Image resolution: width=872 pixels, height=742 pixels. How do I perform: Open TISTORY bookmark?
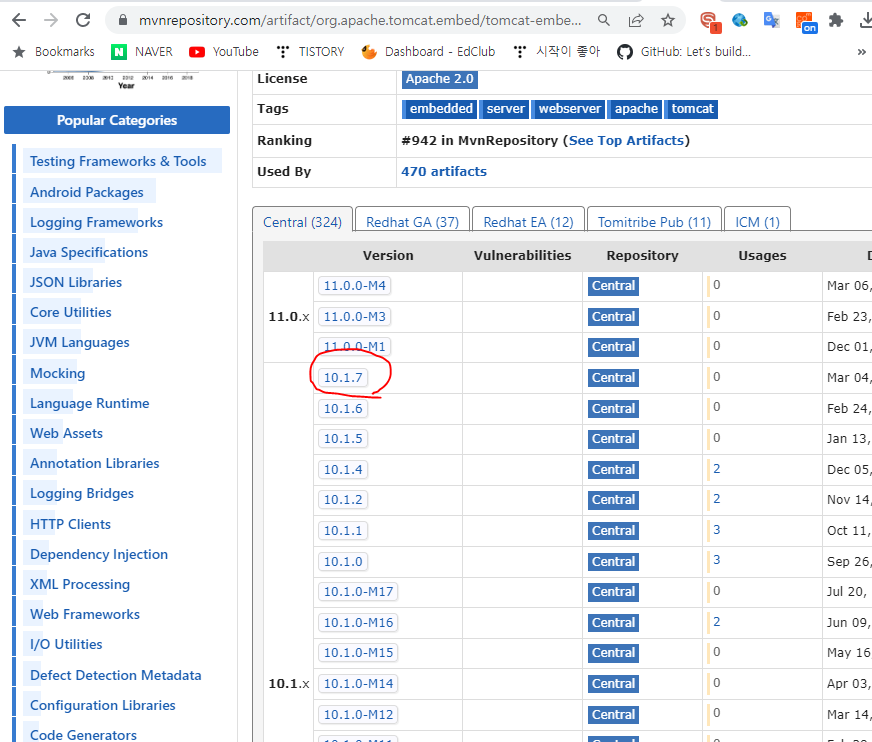[x=310, y=52]
